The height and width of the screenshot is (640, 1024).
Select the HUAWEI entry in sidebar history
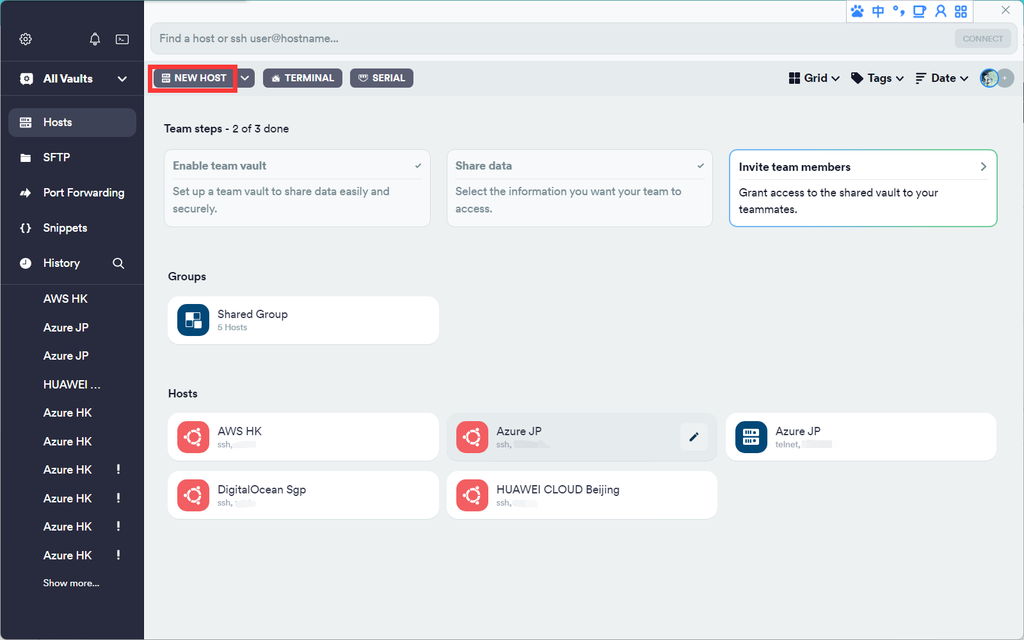[72, 385]
